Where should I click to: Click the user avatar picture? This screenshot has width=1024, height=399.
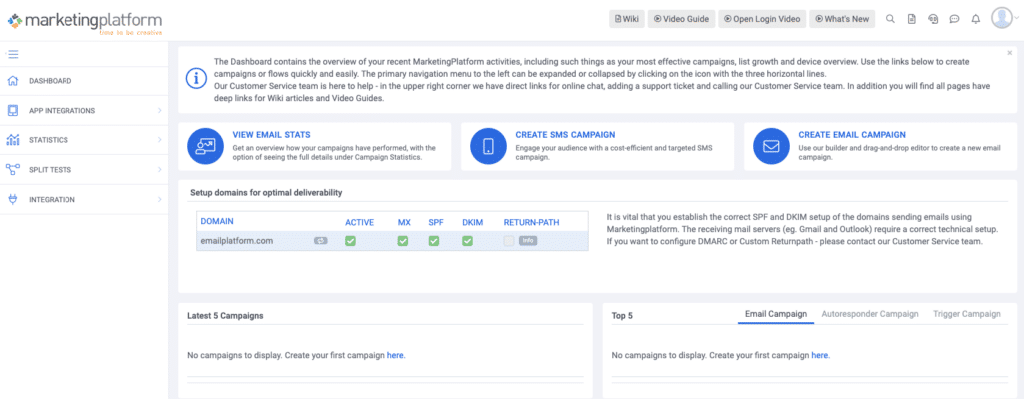point(1001,18)
